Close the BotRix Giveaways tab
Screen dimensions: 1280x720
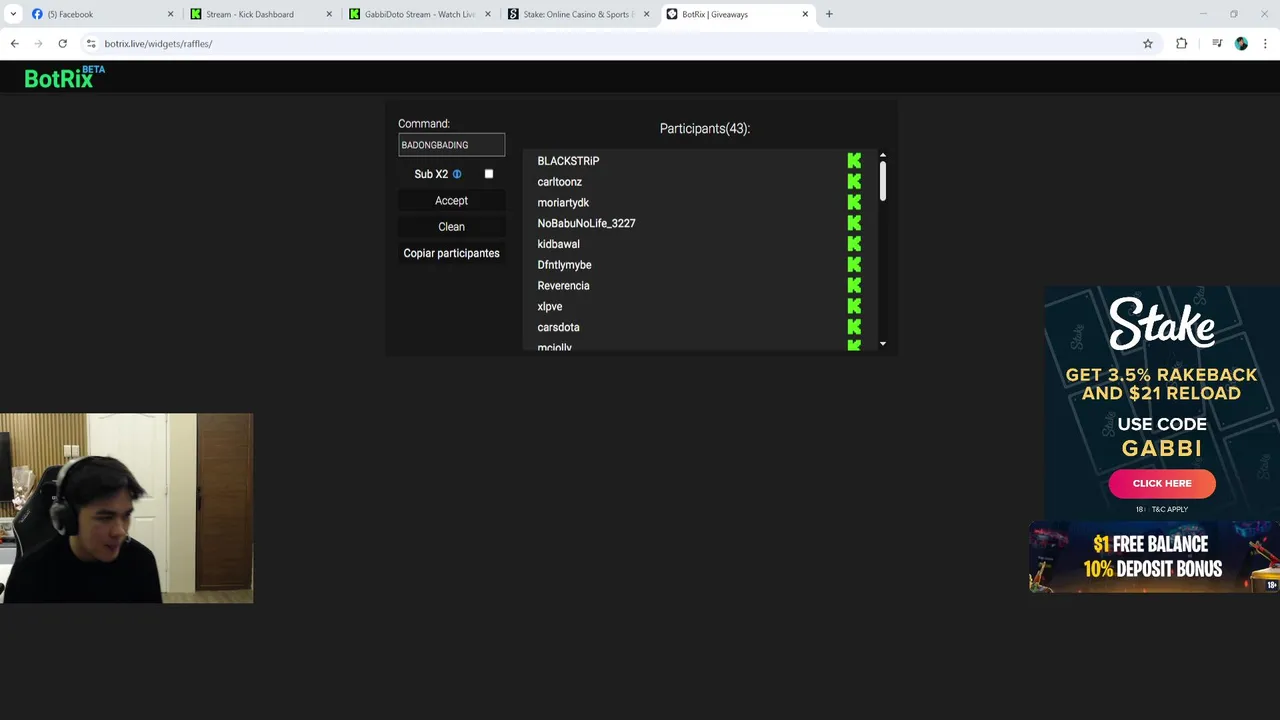[805, 14]
